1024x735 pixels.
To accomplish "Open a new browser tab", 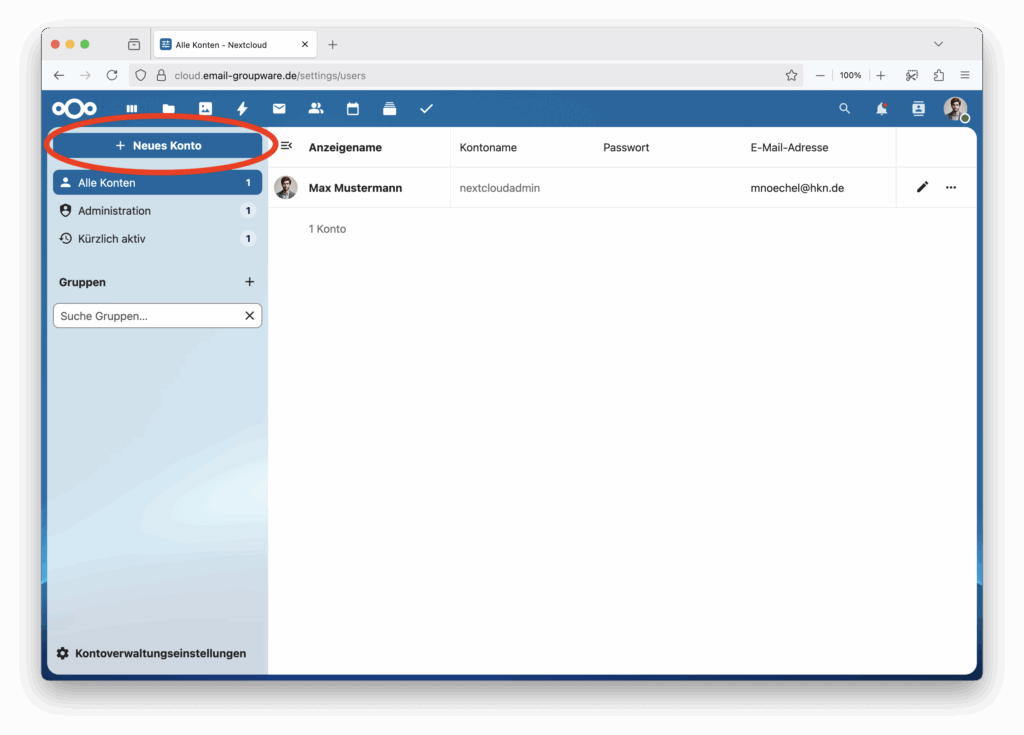I will 332,44.
